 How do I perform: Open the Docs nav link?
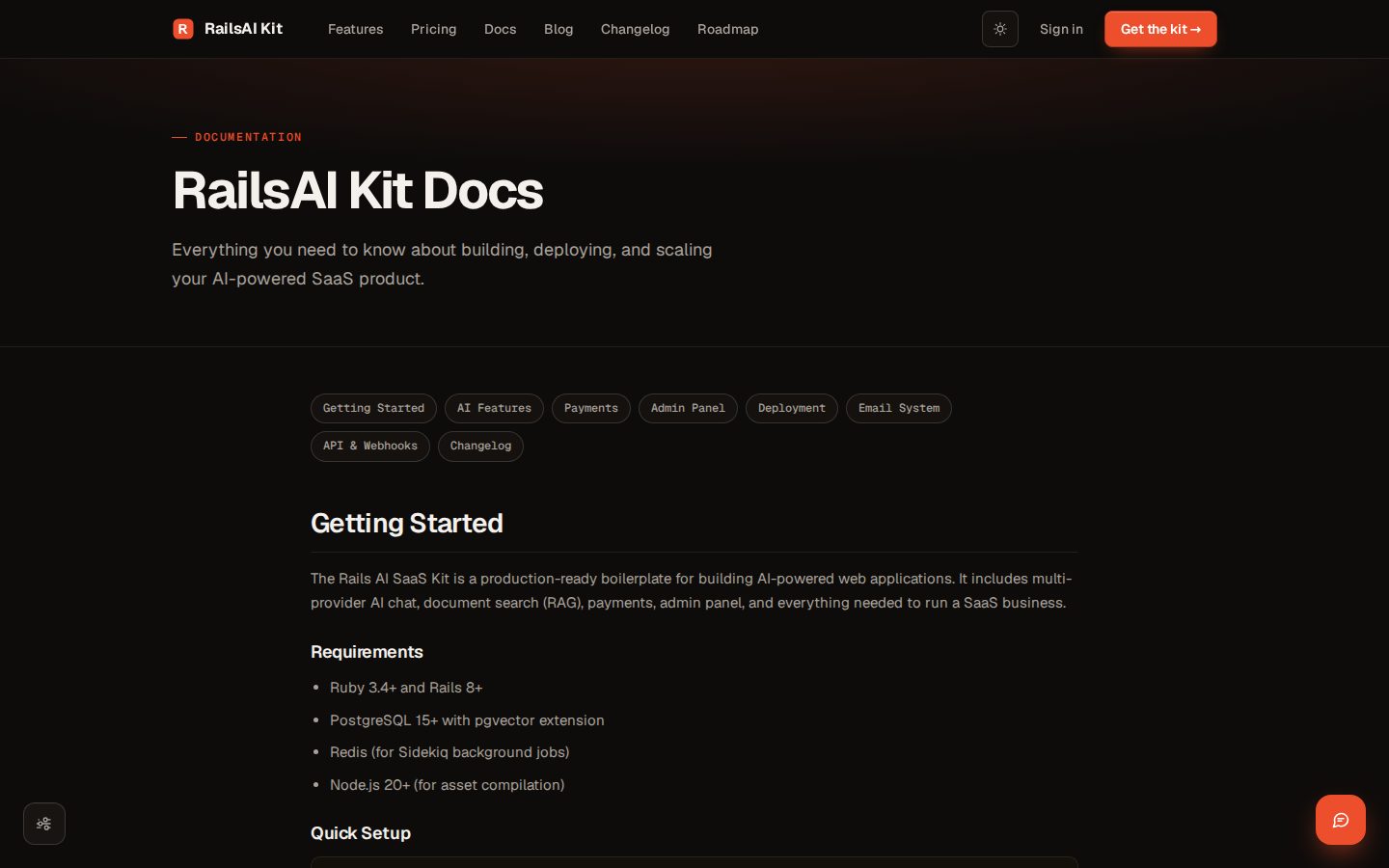tap(501, 29)
